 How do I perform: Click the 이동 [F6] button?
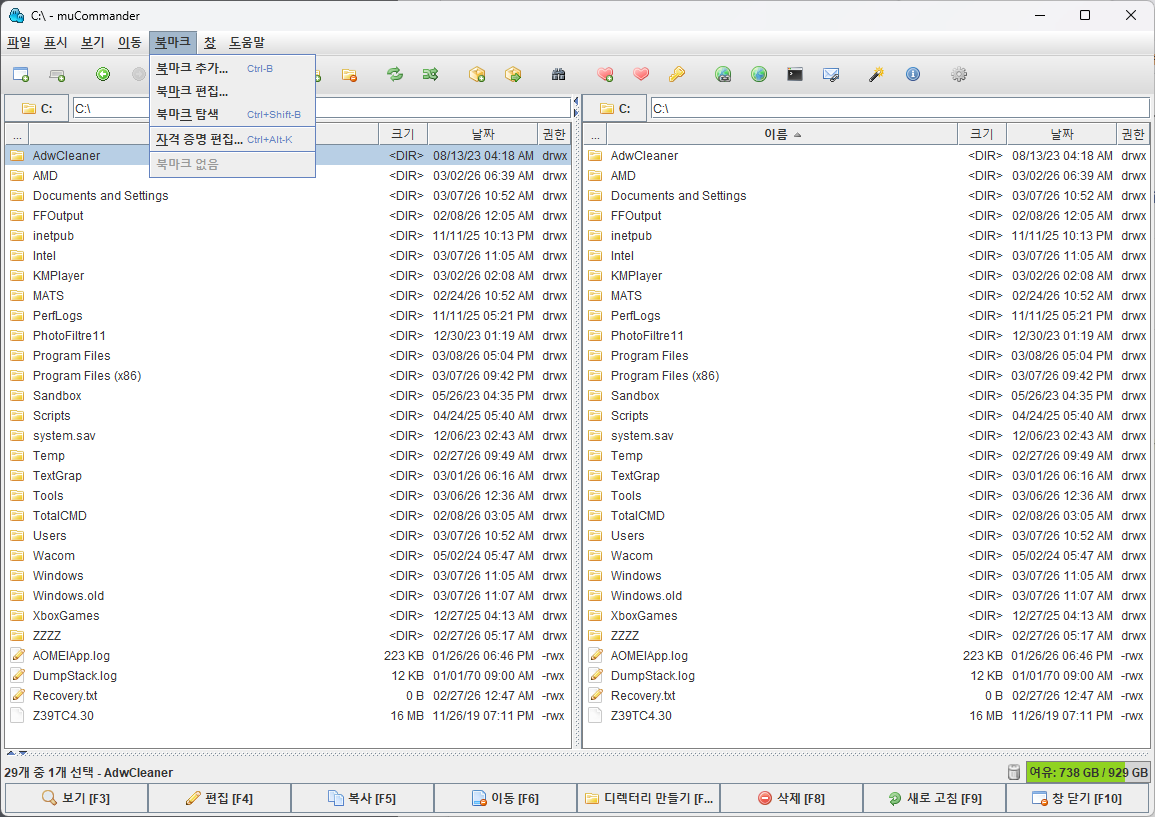tap(505, 798)
